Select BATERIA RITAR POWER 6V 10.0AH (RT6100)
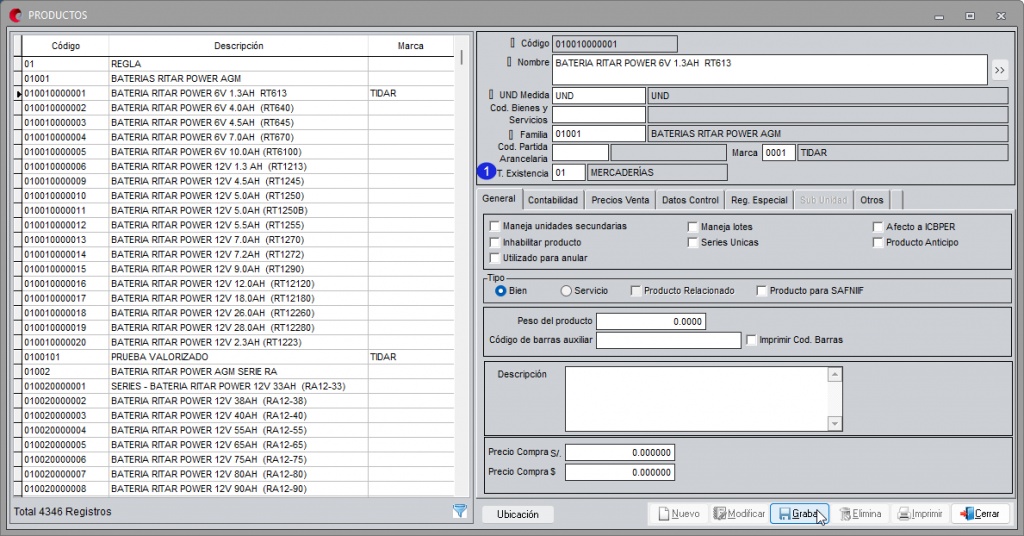This screenshot has height=536, width=1024. click(238, 151)
